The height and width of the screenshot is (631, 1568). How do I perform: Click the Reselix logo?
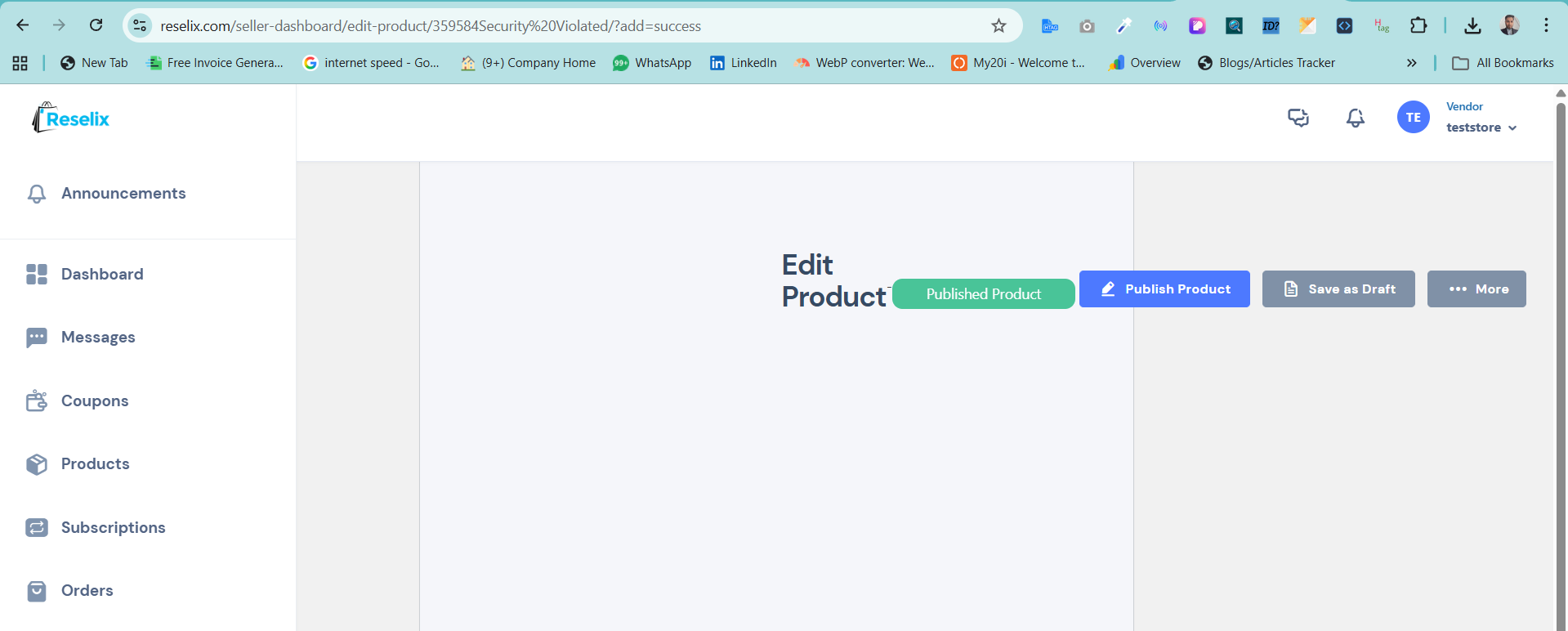pyautogui.click(x=71, y=119)
